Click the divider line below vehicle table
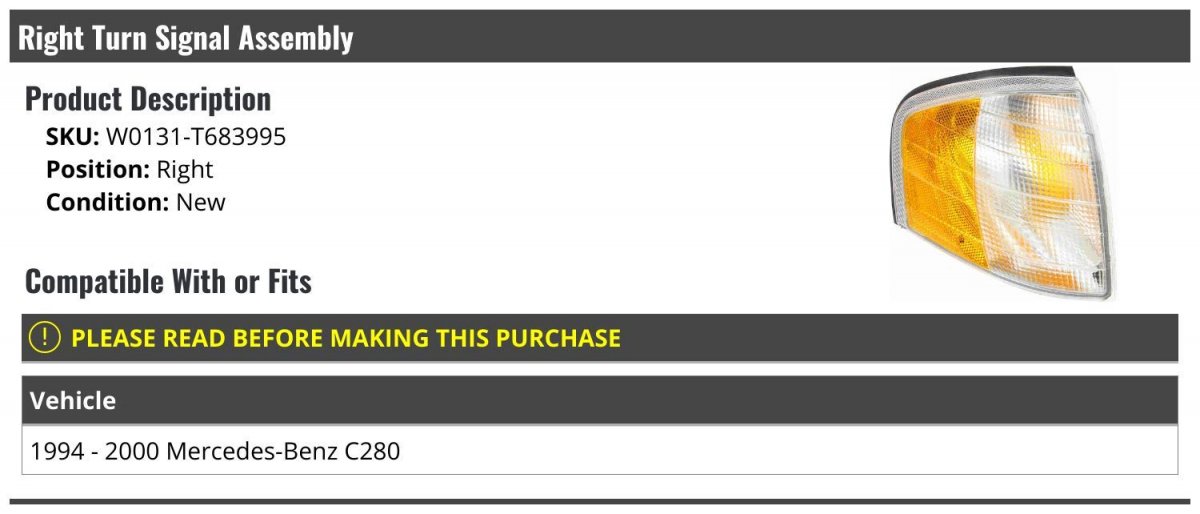 (x=600, y=501)
